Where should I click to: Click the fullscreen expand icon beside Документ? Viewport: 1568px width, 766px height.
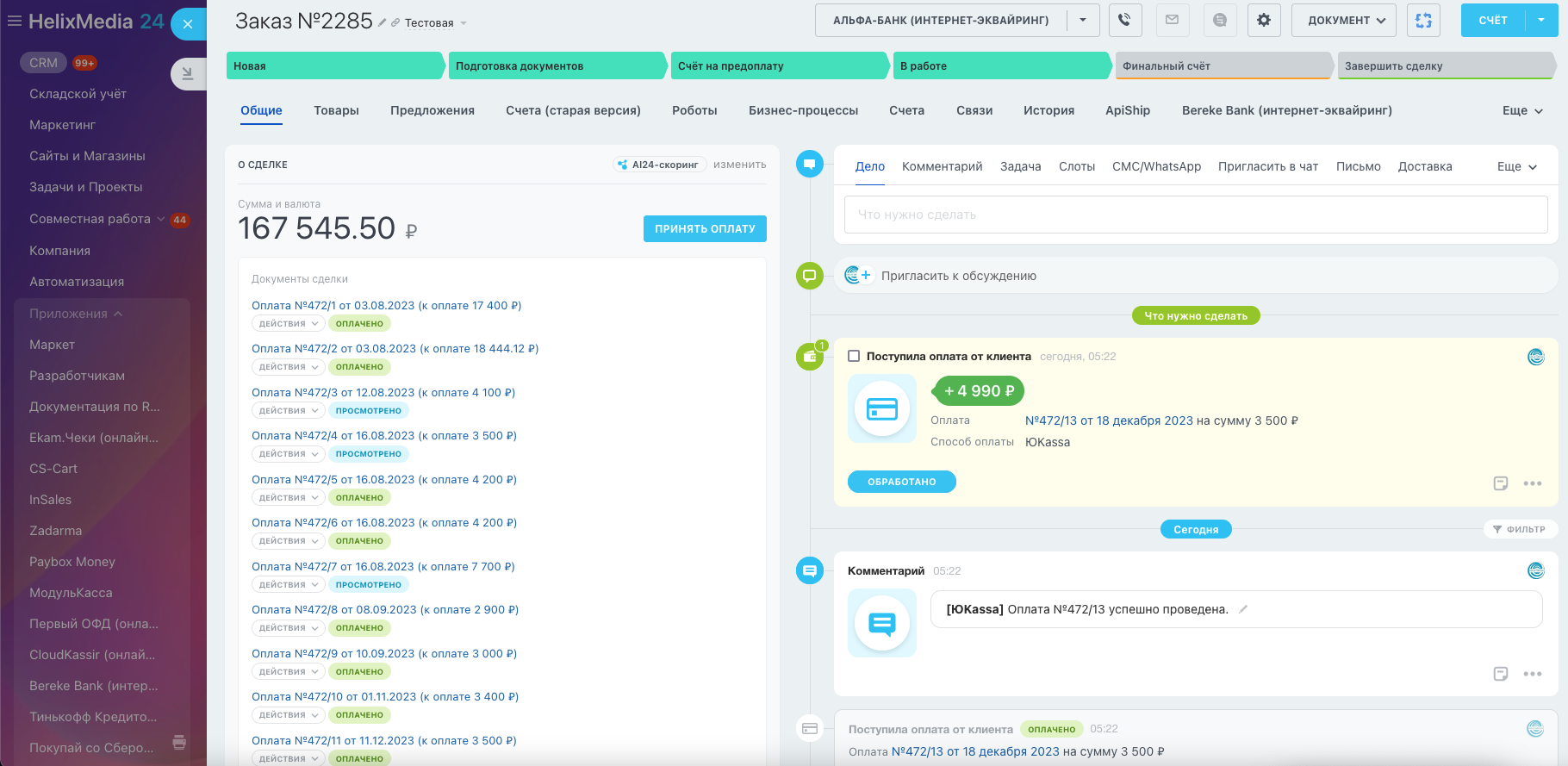1423,20
